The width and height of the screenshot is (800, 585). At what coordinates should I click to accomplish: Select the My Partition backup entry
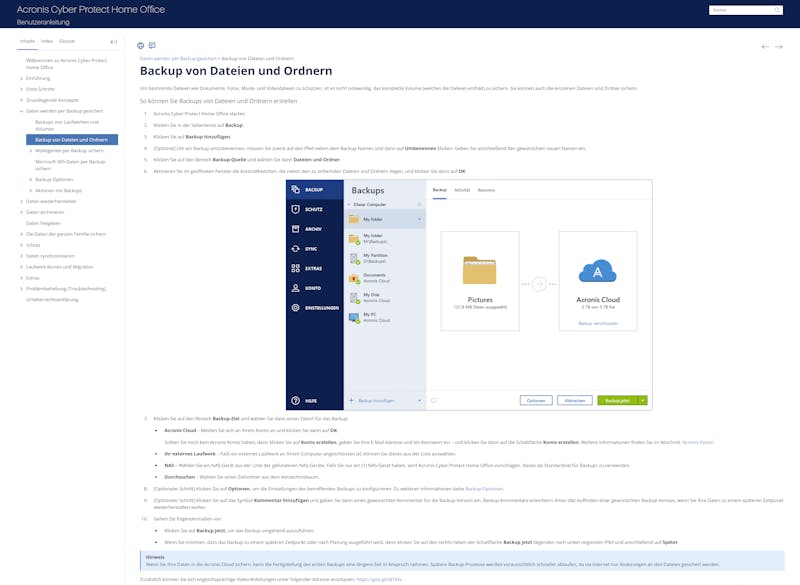pos(385,258)
